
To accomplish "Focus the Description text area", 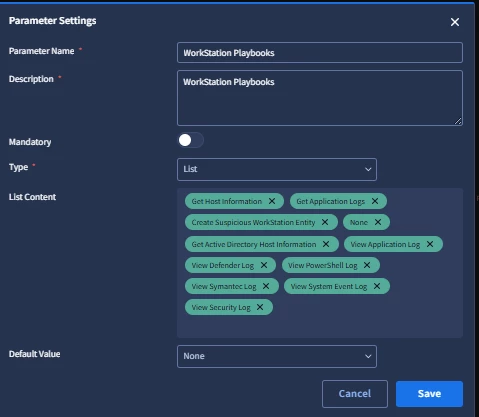I will tap(320, 98).
